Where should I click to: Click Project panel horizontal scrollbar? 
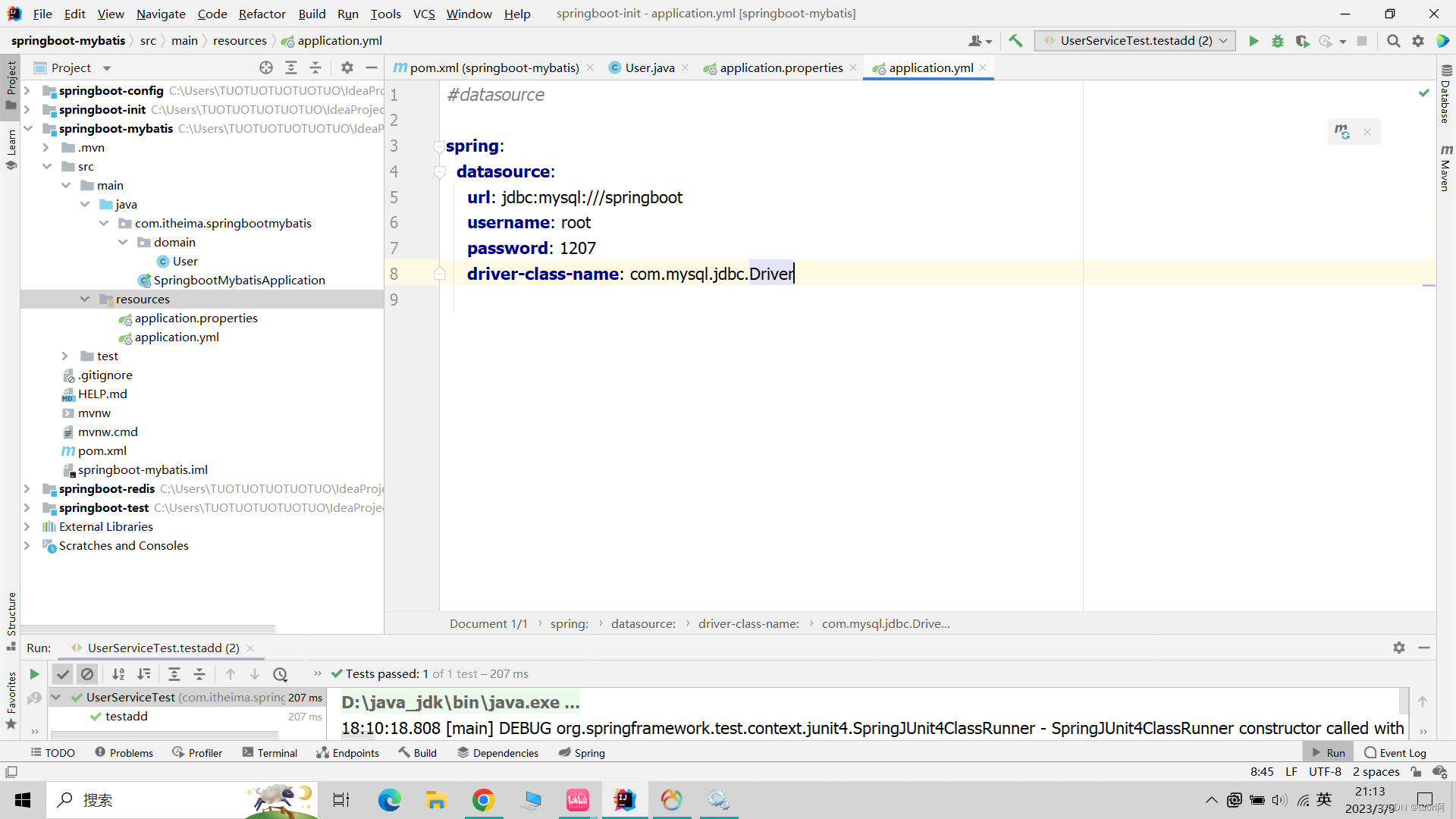pyautogui.click(x=148, y=629)
